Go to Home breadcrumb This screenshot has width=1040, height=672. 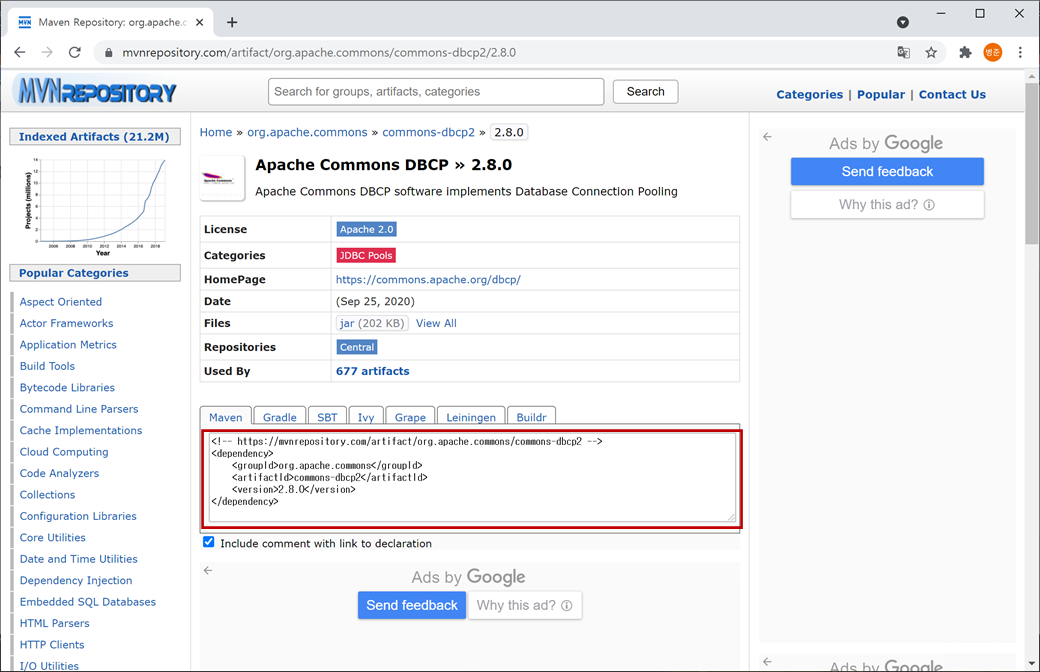(216, 132)
